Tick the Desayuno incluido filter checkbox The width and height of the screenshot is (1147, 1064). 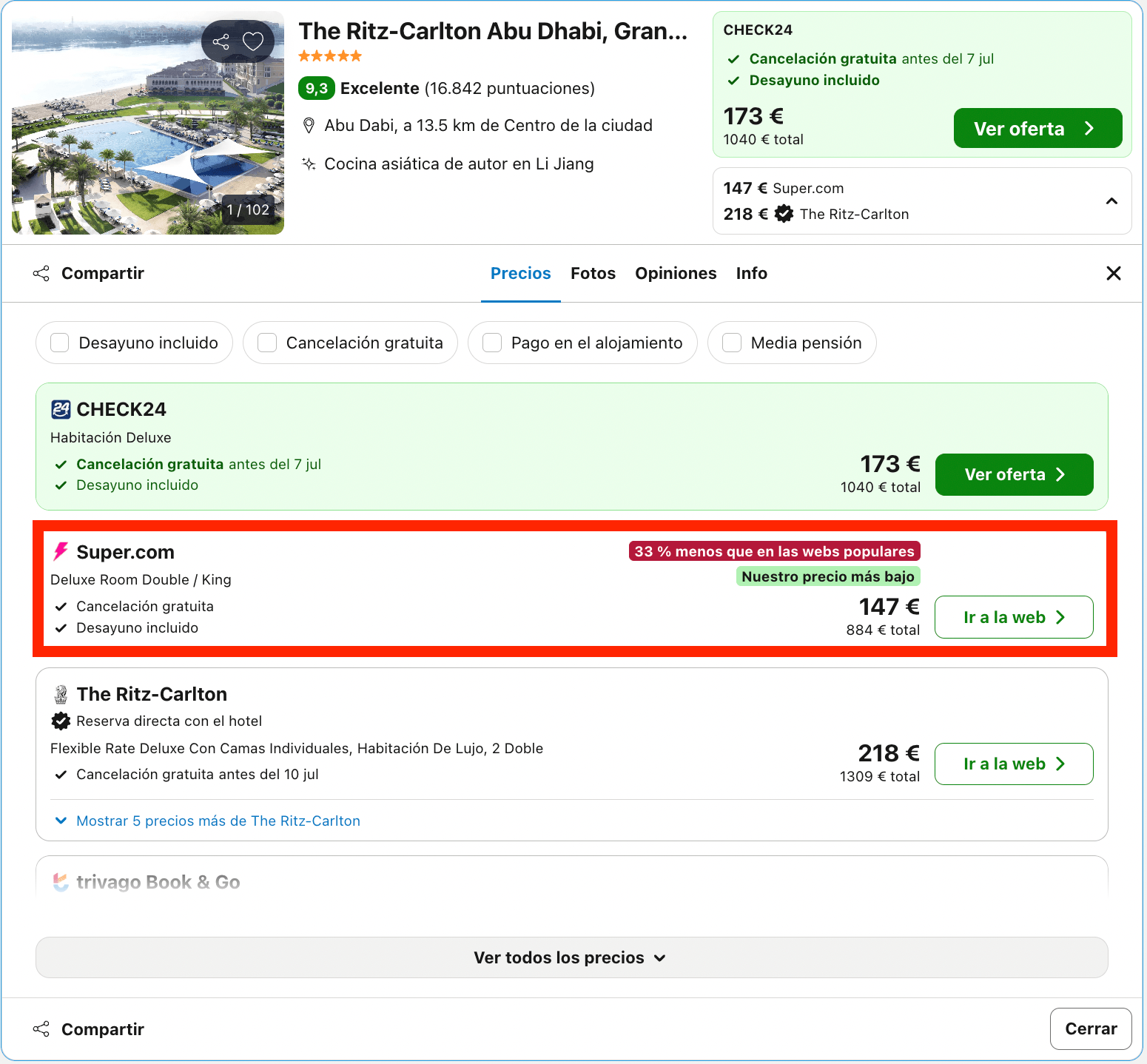(60, 343)
